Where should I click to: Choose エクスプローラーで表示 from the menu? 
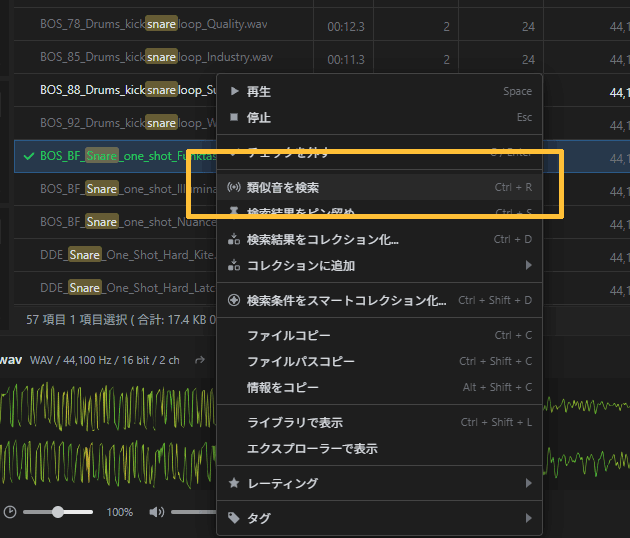pos(380,448)
